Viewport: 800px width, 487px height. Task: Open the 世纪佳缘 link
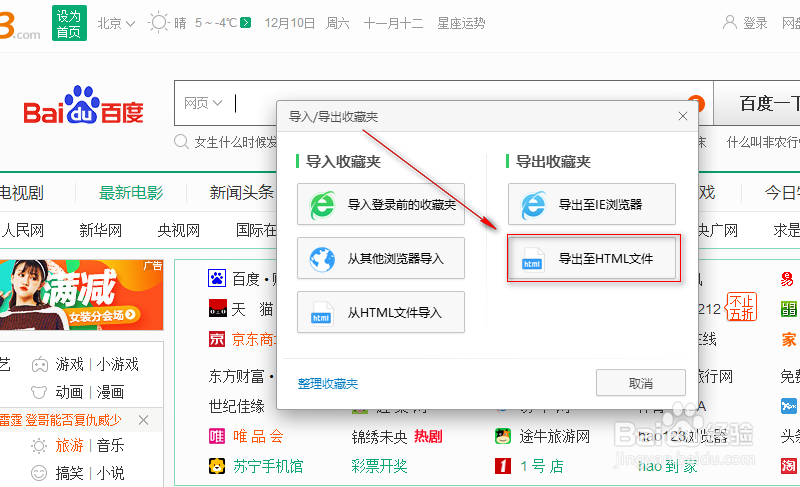pyautogui.click(x=236, y=406)
